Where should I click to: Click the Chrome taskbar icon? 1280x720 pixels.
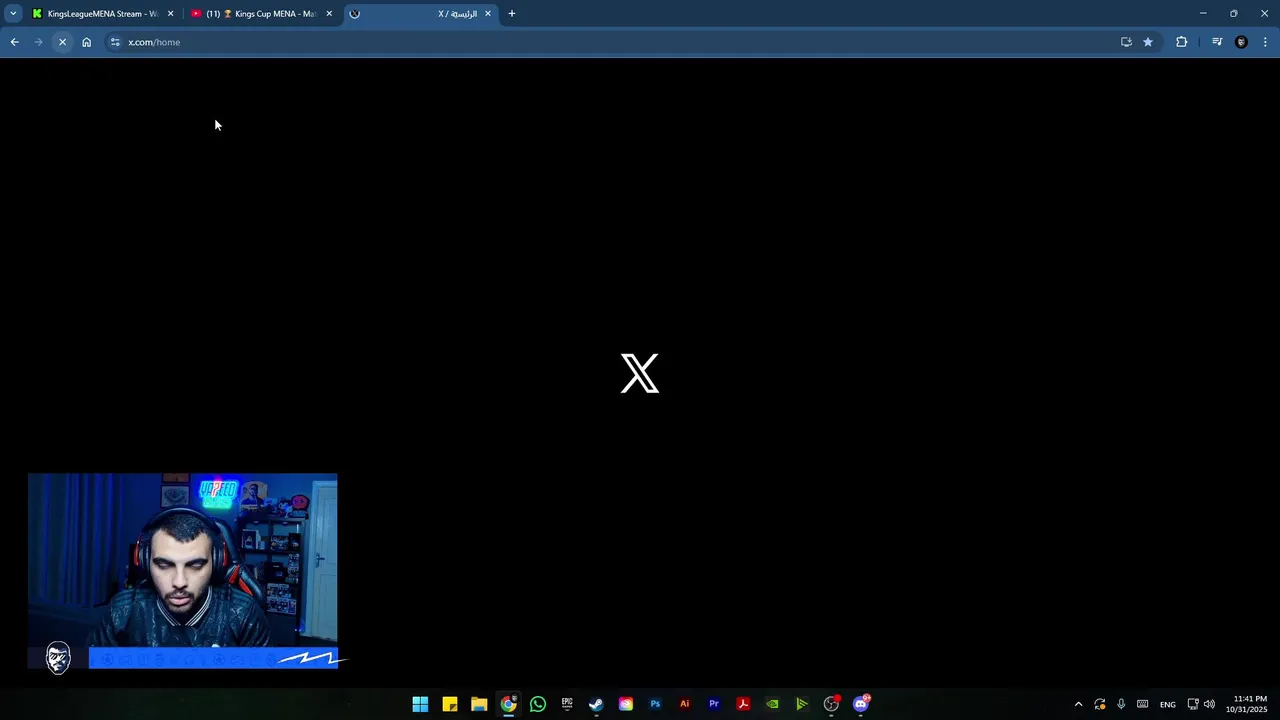tap(508, 704)
